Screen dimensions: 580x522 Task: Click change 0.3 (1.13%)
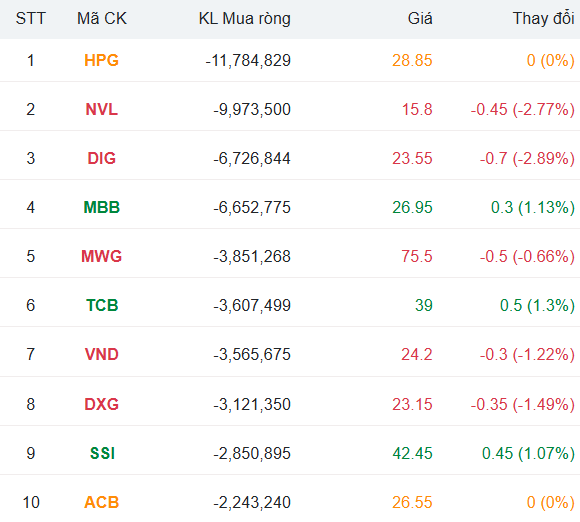pos(533,208)
